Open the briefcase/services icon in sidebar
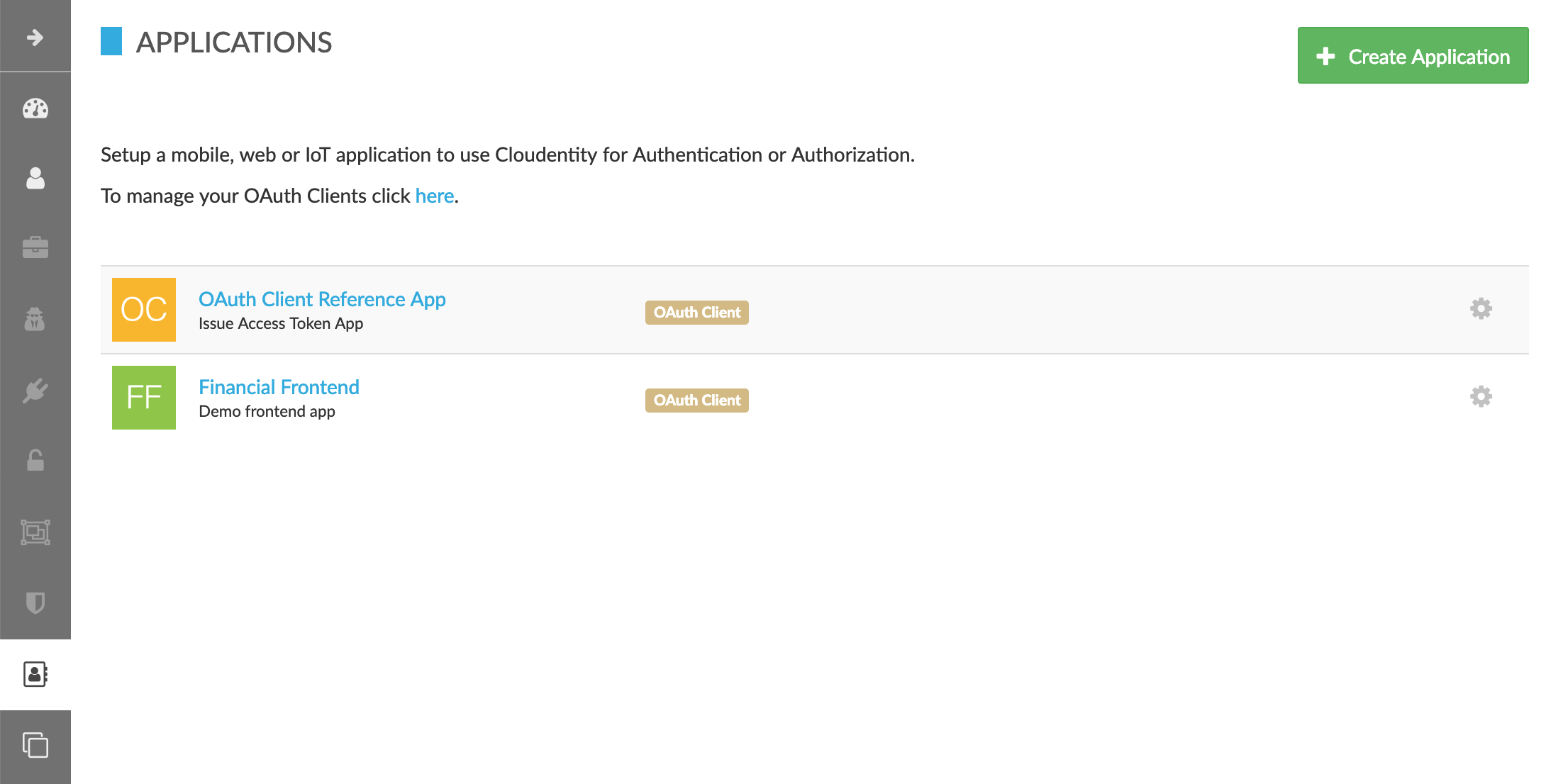Screen dimensions: 1546x784 point(36,247)
